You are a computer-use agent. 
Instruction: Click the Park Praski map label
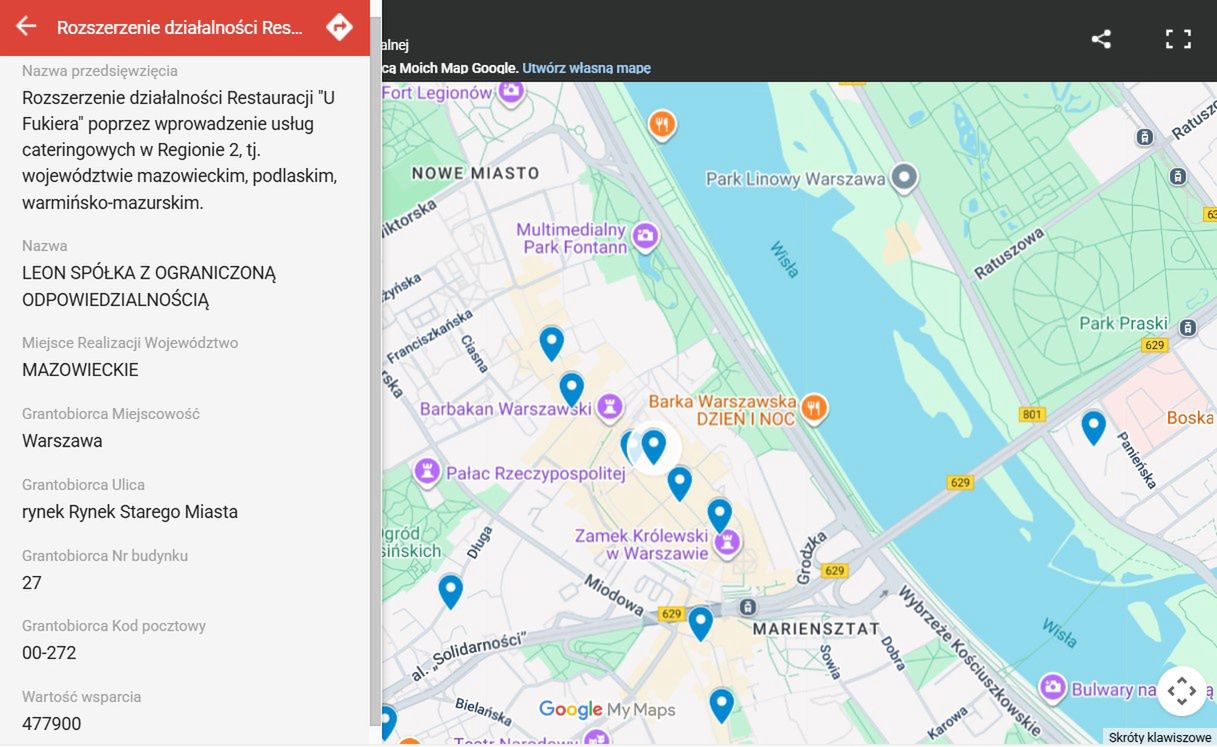pyautogui.click(x=1123, y=324)
